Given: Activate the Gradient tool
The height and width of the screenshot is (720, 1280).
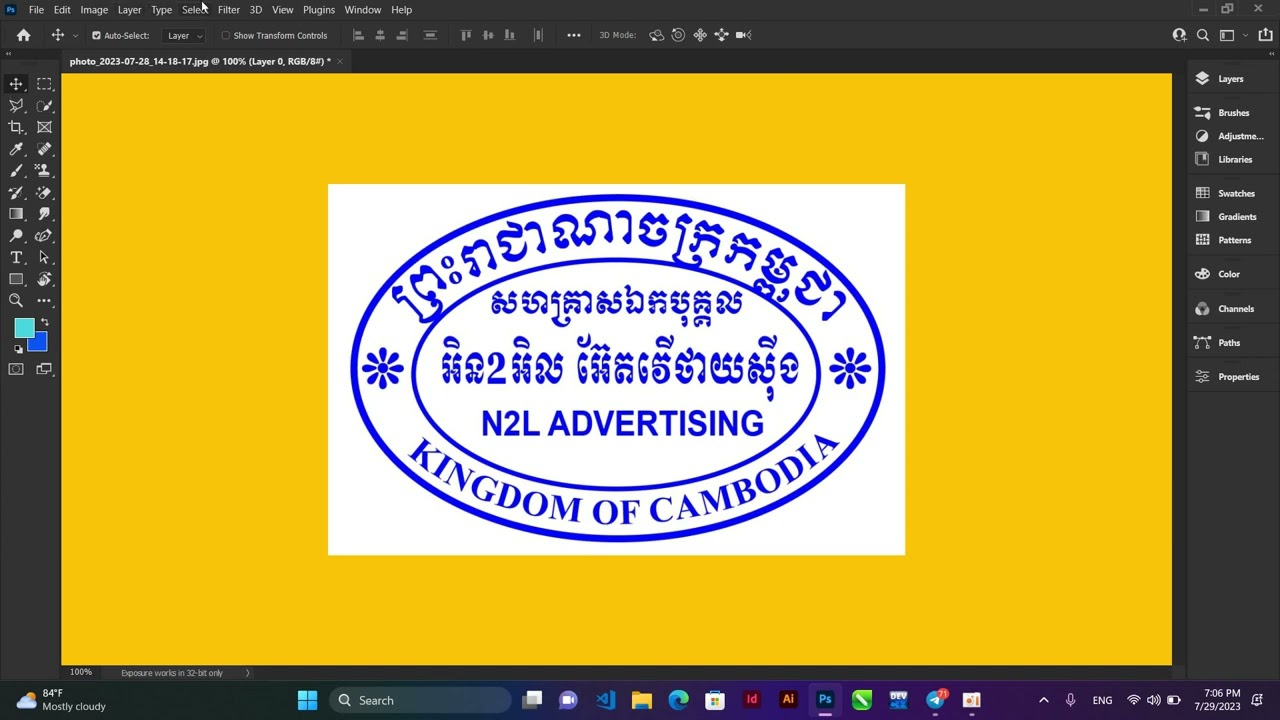Looking at the screenshot, I should 16,214.
